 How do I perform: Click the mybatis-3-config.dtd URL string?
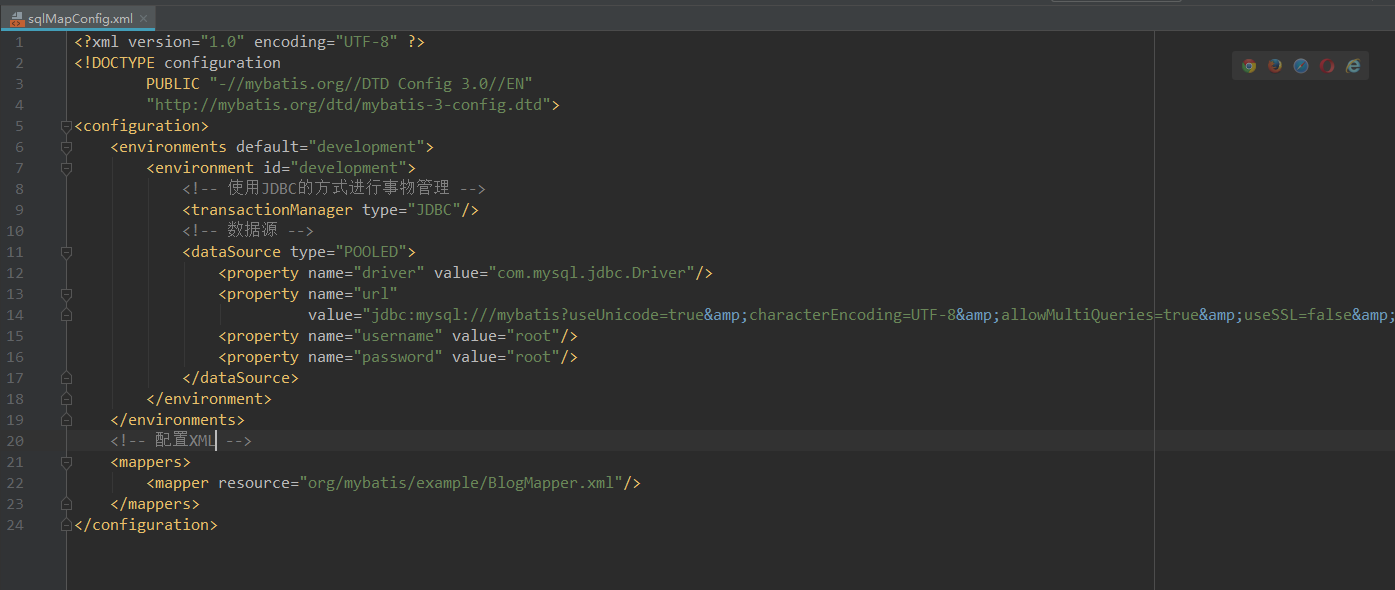click(348, 105)
